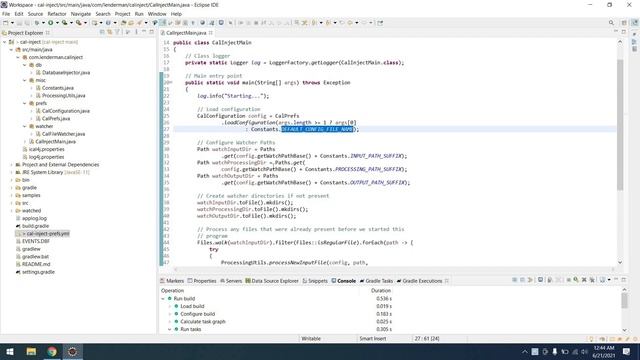Maximize the editor area
This screenshot has width=640, height=360.
click(x=623, y=32)
